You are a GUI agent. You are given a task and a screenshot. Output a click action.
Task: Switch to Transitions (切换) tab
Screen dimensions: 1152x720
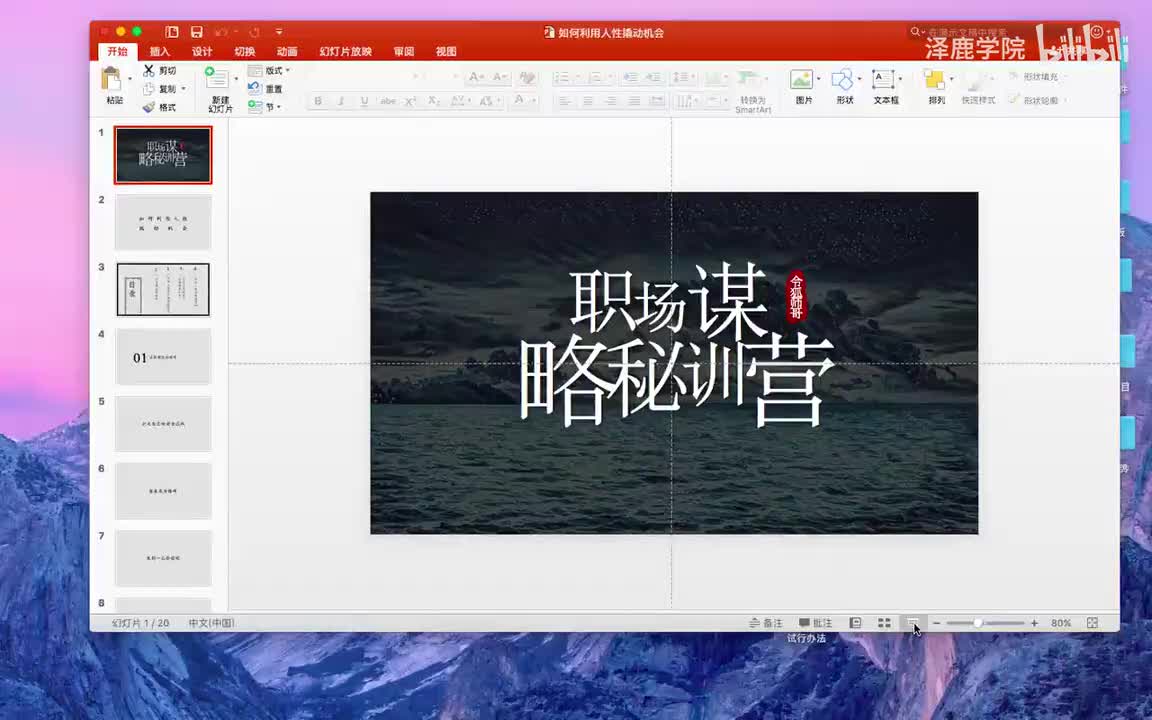(x=245, y=51)
